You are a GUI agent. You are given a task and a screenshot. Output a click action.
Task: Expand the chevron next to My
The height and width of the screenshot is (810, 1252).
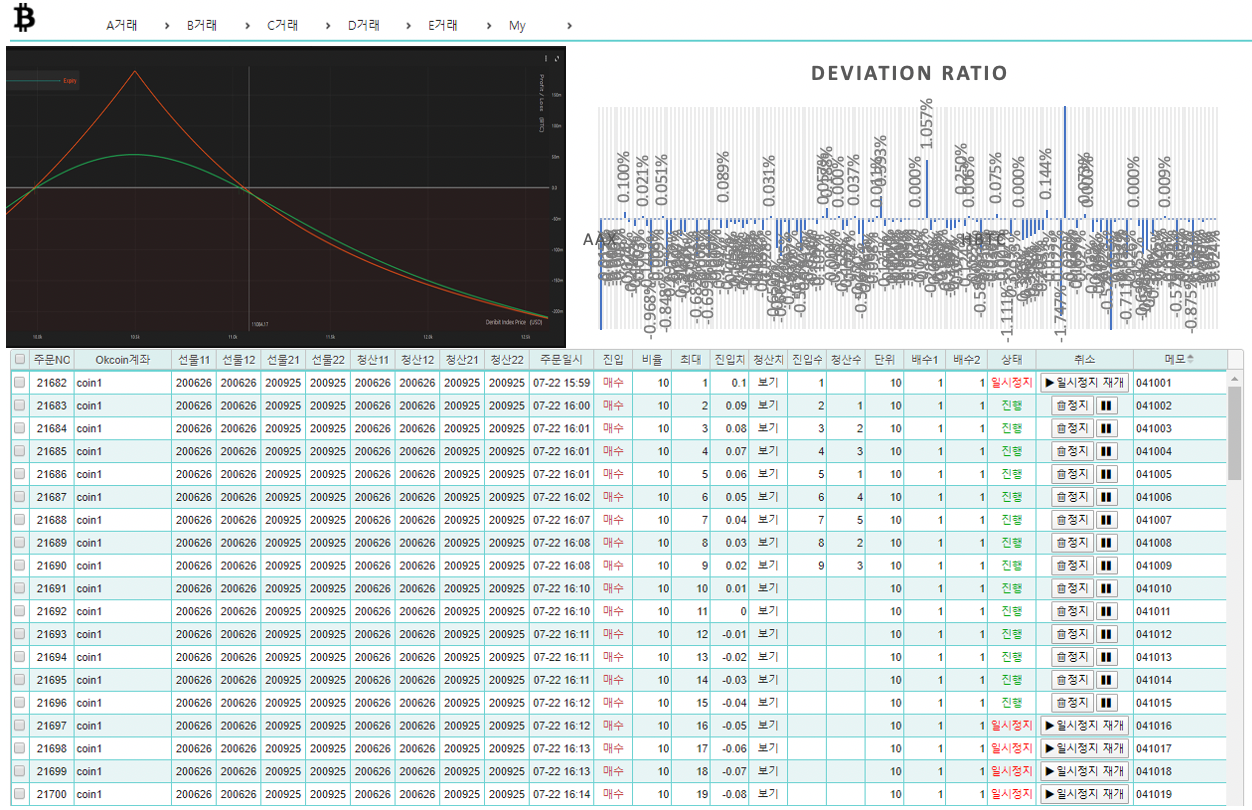[569, 26]
